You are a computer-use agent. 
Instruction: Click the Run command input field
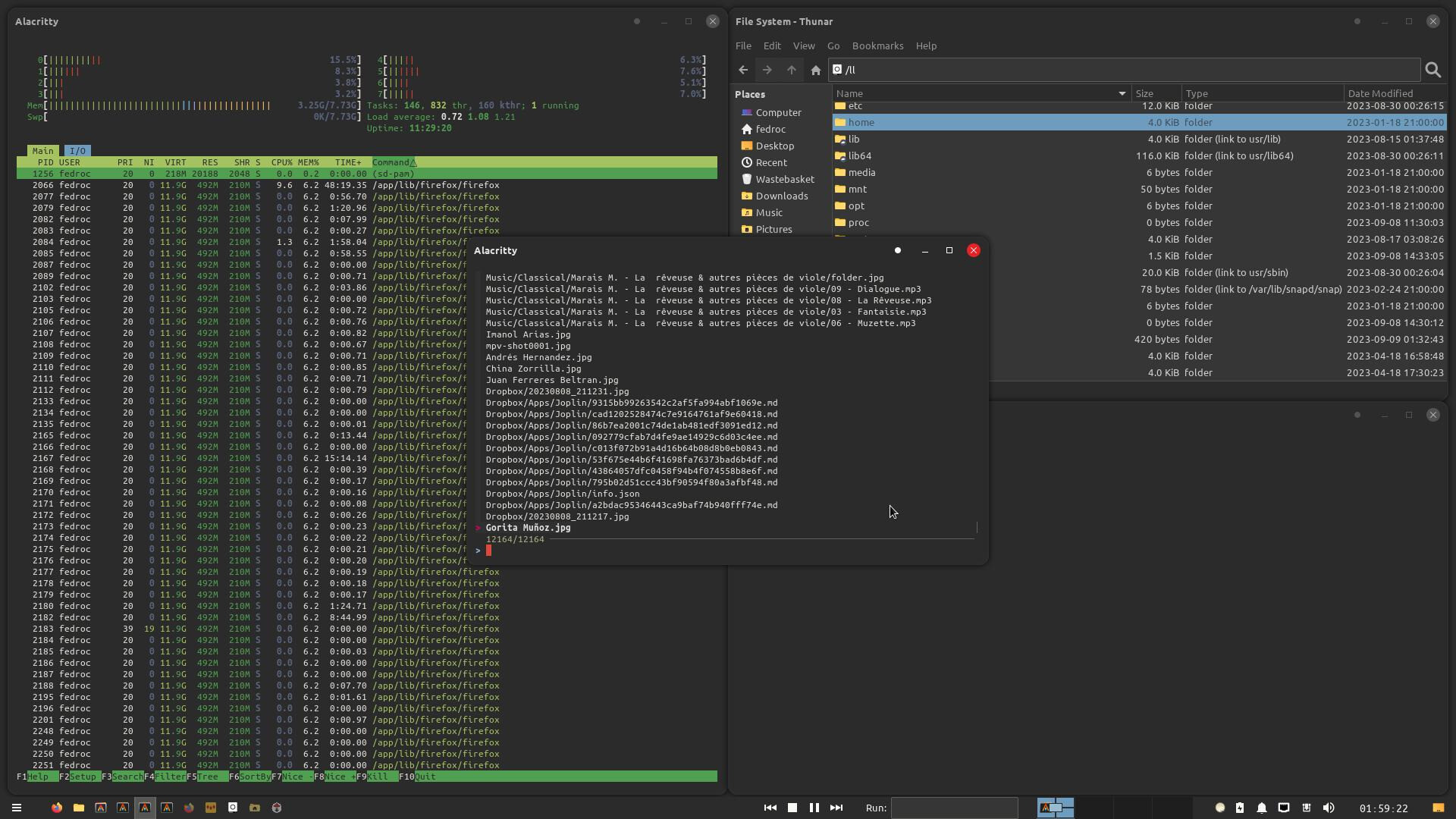pyautogui.click(x=953, y=808)
